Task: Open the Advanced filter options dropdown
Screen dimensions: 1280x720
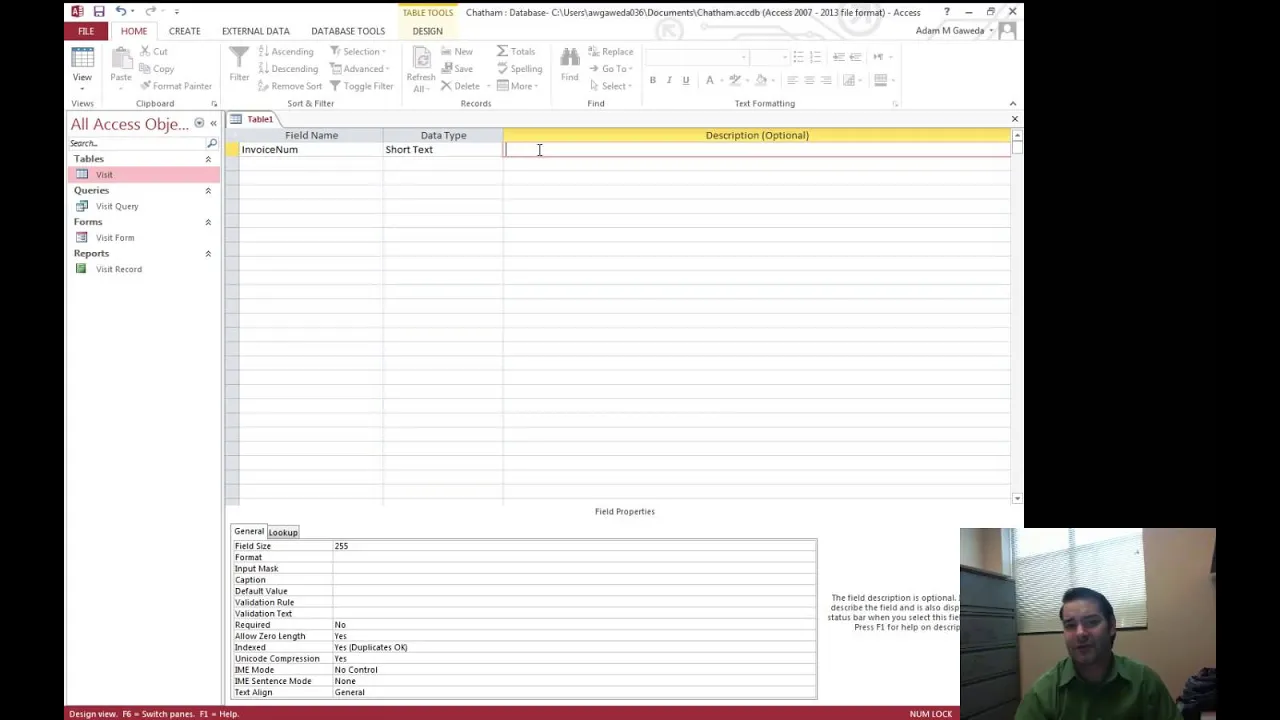Action: point(360,69)
